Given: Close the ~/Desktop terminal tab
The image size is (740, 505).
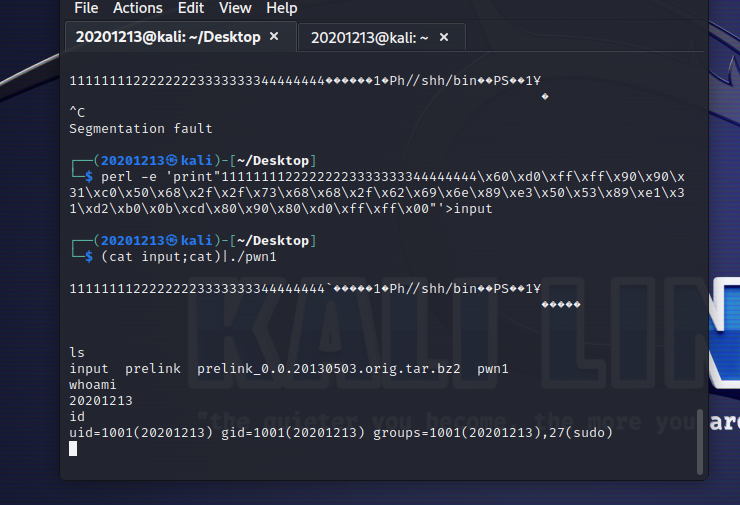Looking at the screenshot, I should [274, 36].
